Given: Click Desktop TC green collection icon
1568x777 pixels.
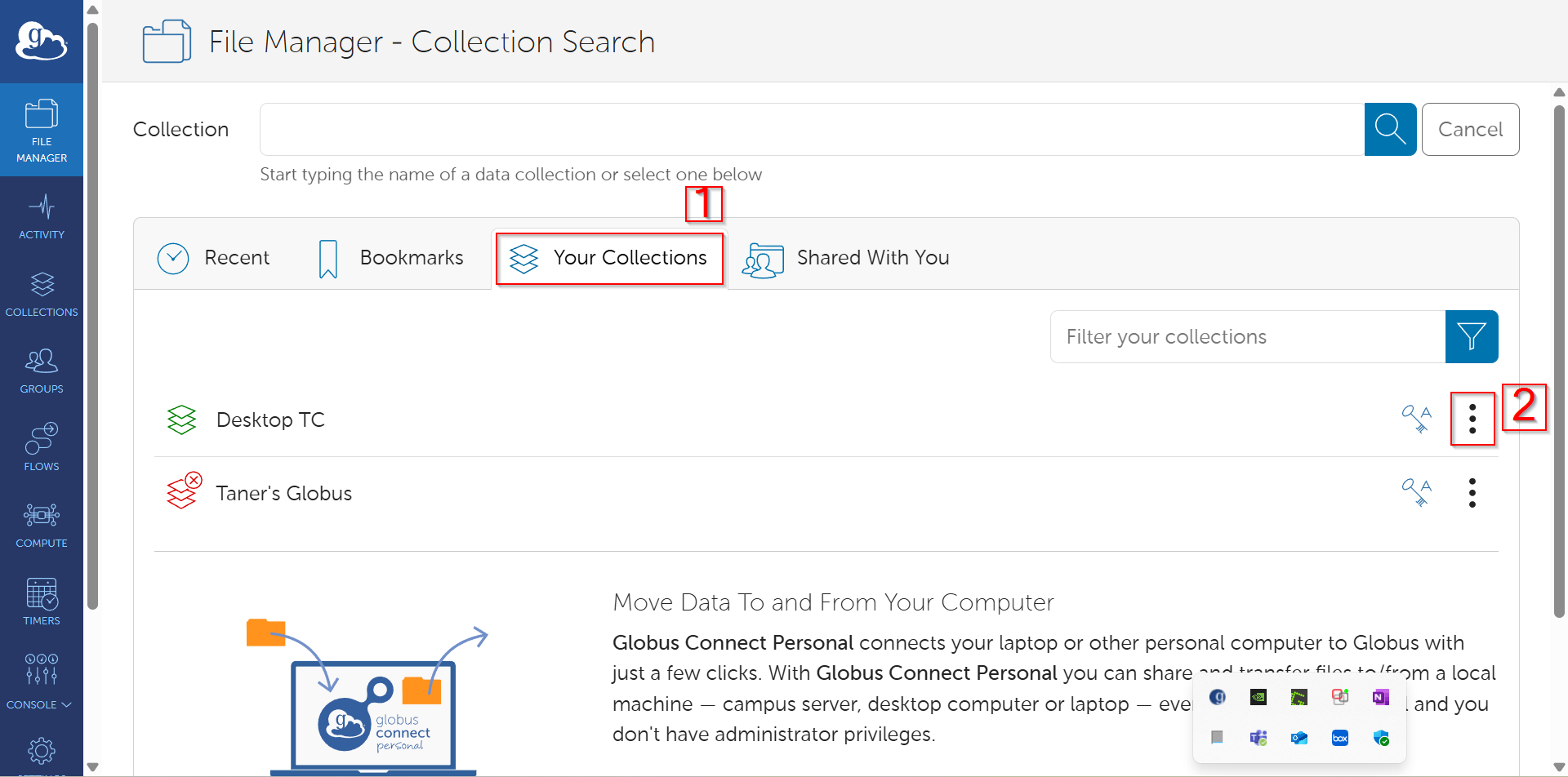Looking at the screenshot, I should click(181, 420).
